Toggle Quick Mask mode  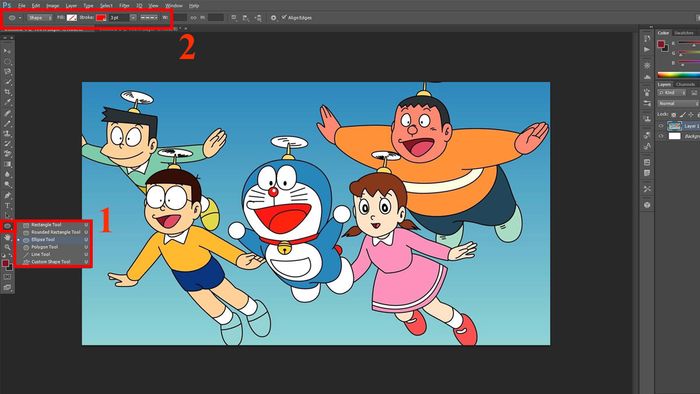tap(7, 277)
